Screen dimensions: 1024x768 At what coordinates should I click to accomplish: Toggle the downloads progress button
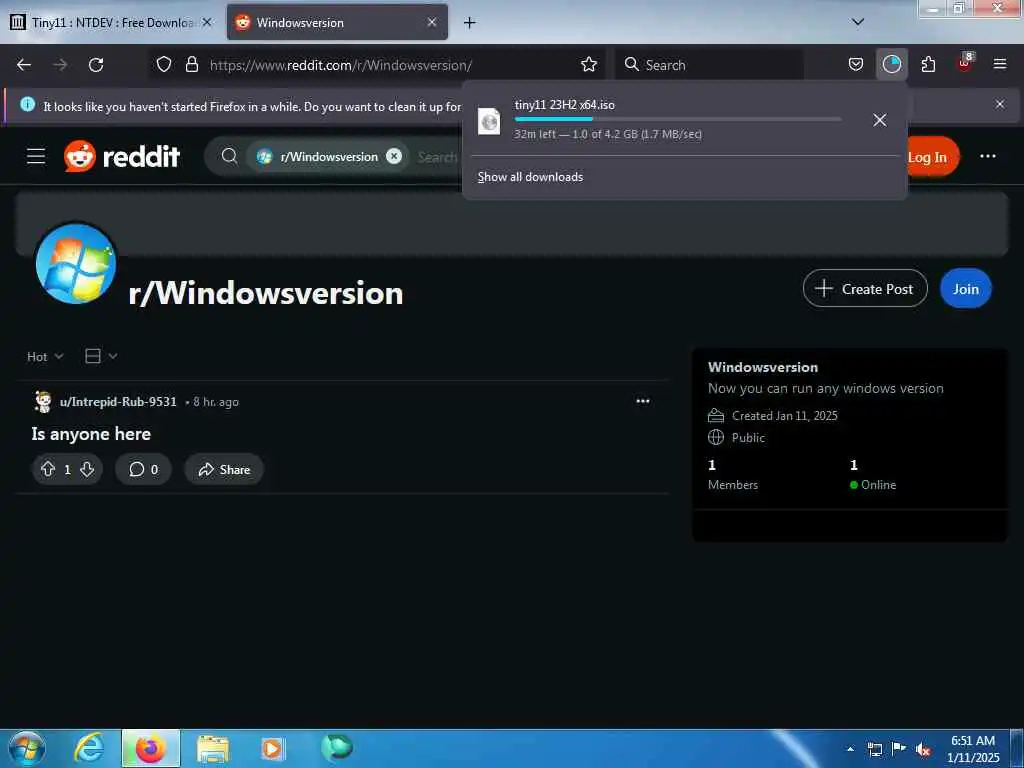click(x=891, y=64)
